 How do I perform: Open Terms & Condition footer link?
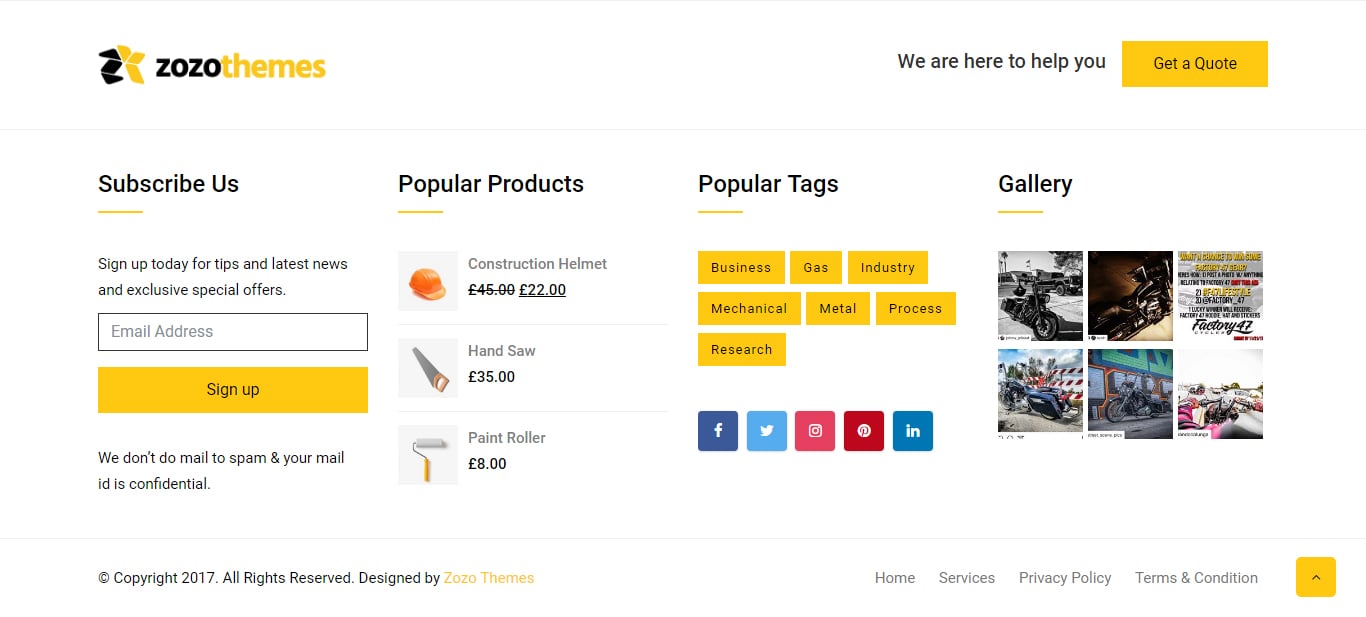point(1196,578)
